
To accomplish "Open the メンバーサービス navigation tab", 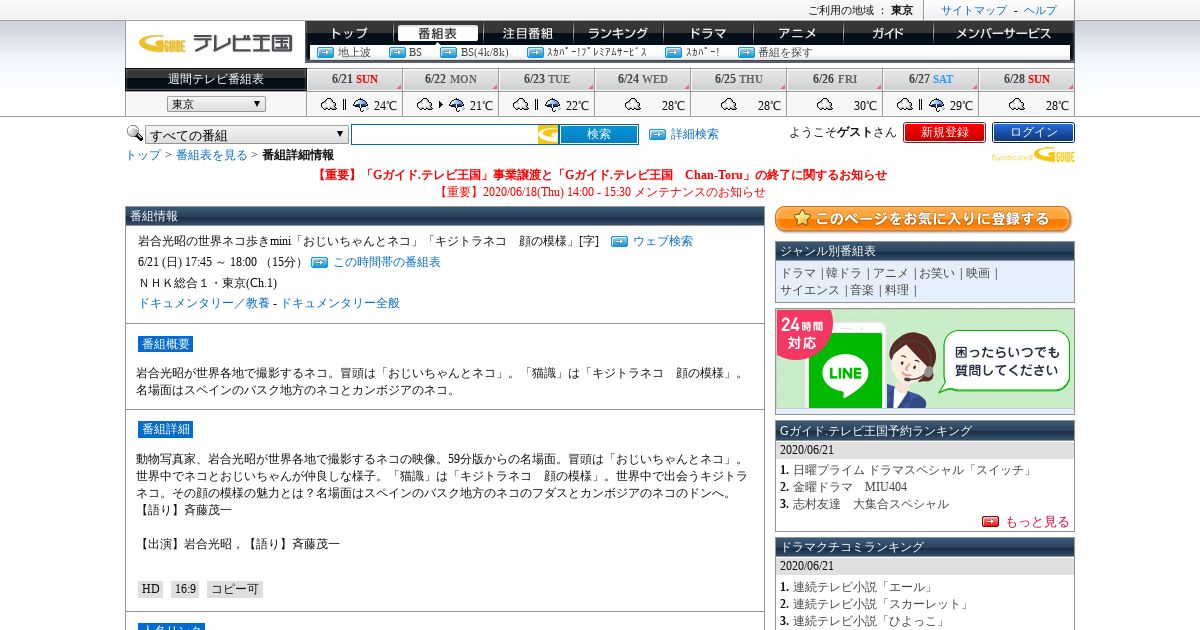I will point(1003,33).
